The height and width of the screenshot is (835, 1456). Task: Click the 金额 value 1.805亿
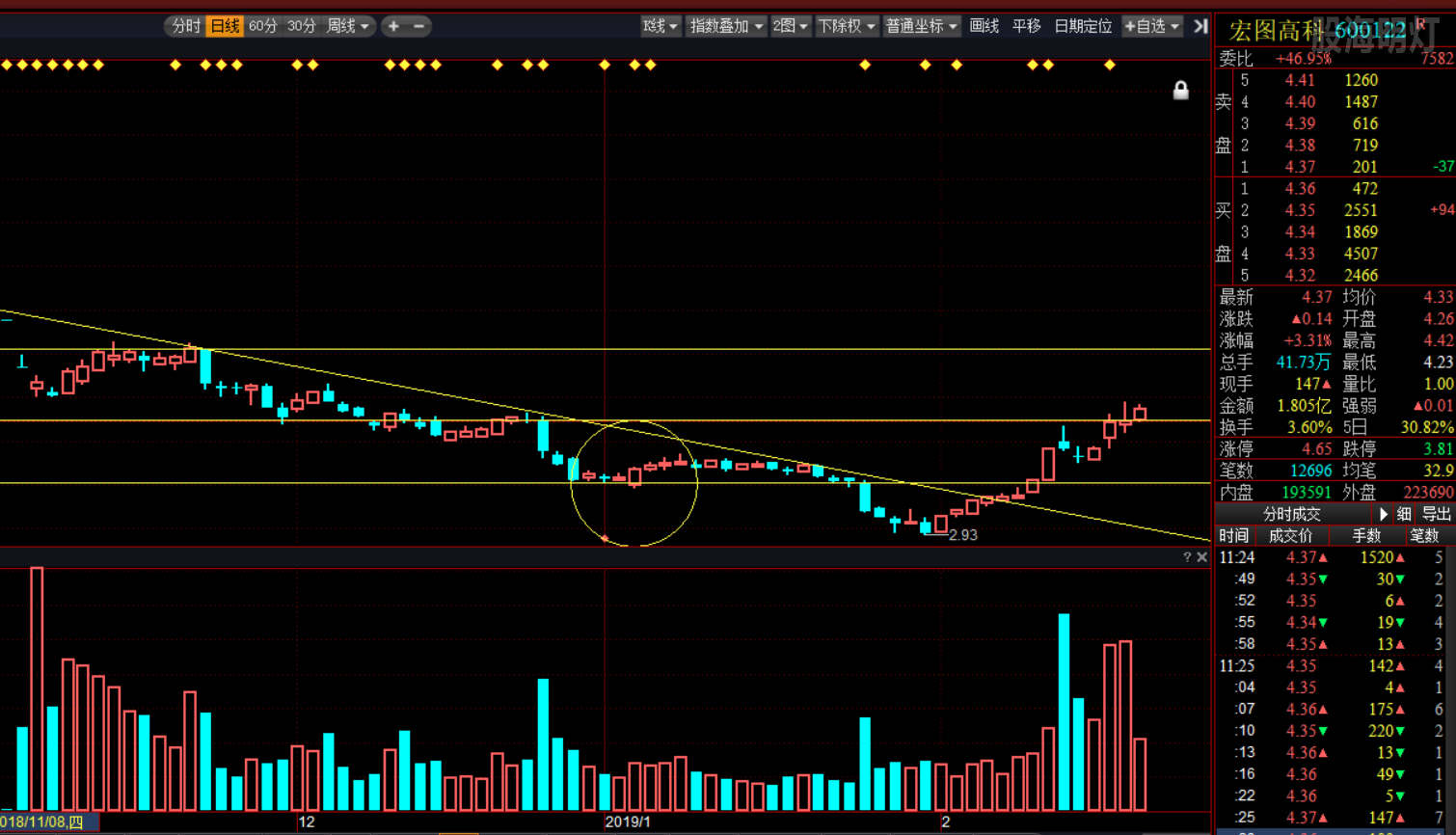[x=1304, y=406]
